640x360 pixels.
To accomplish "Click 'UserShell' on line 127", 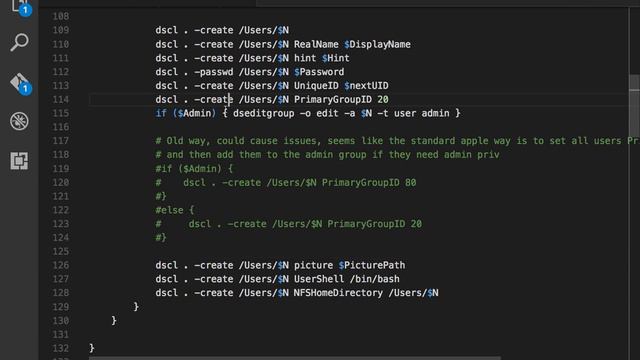I will tap(319, 279).
